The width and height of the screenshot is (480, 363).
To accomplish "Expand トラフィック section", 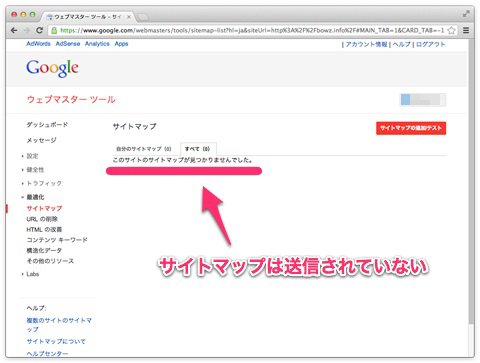I will [44, 183].
